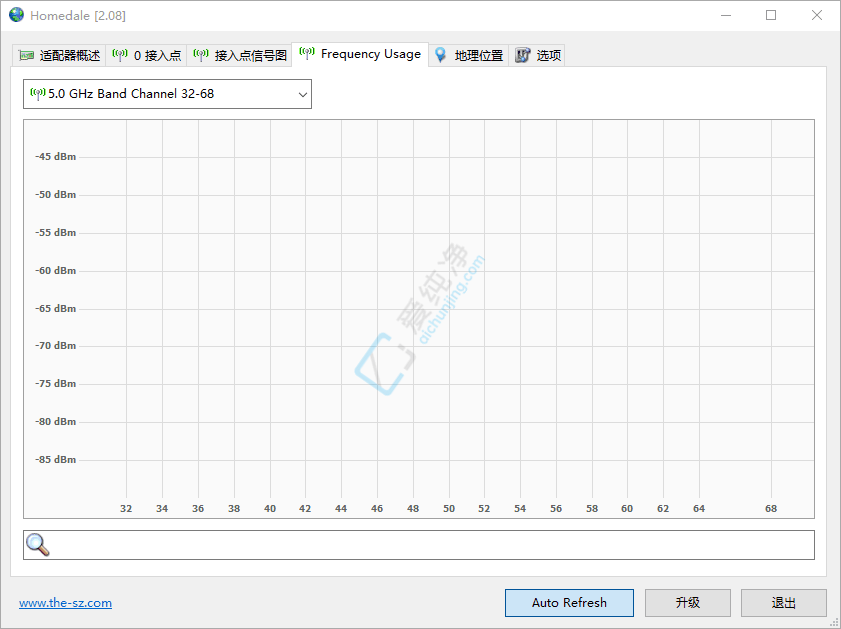Open the 适配器概述 adapter overview tab
The width and height of the screenshot is (841, 629).
click(59, 55)
